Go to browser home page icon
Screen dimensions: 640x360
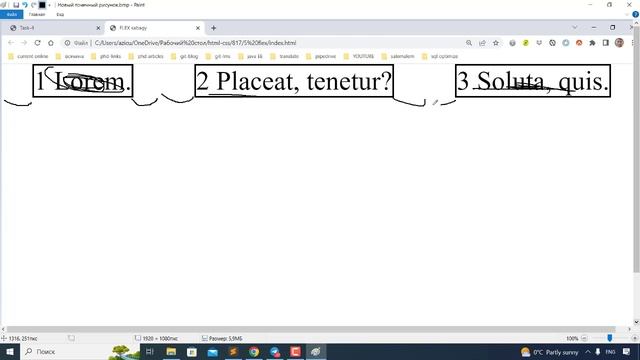(51, 43)
